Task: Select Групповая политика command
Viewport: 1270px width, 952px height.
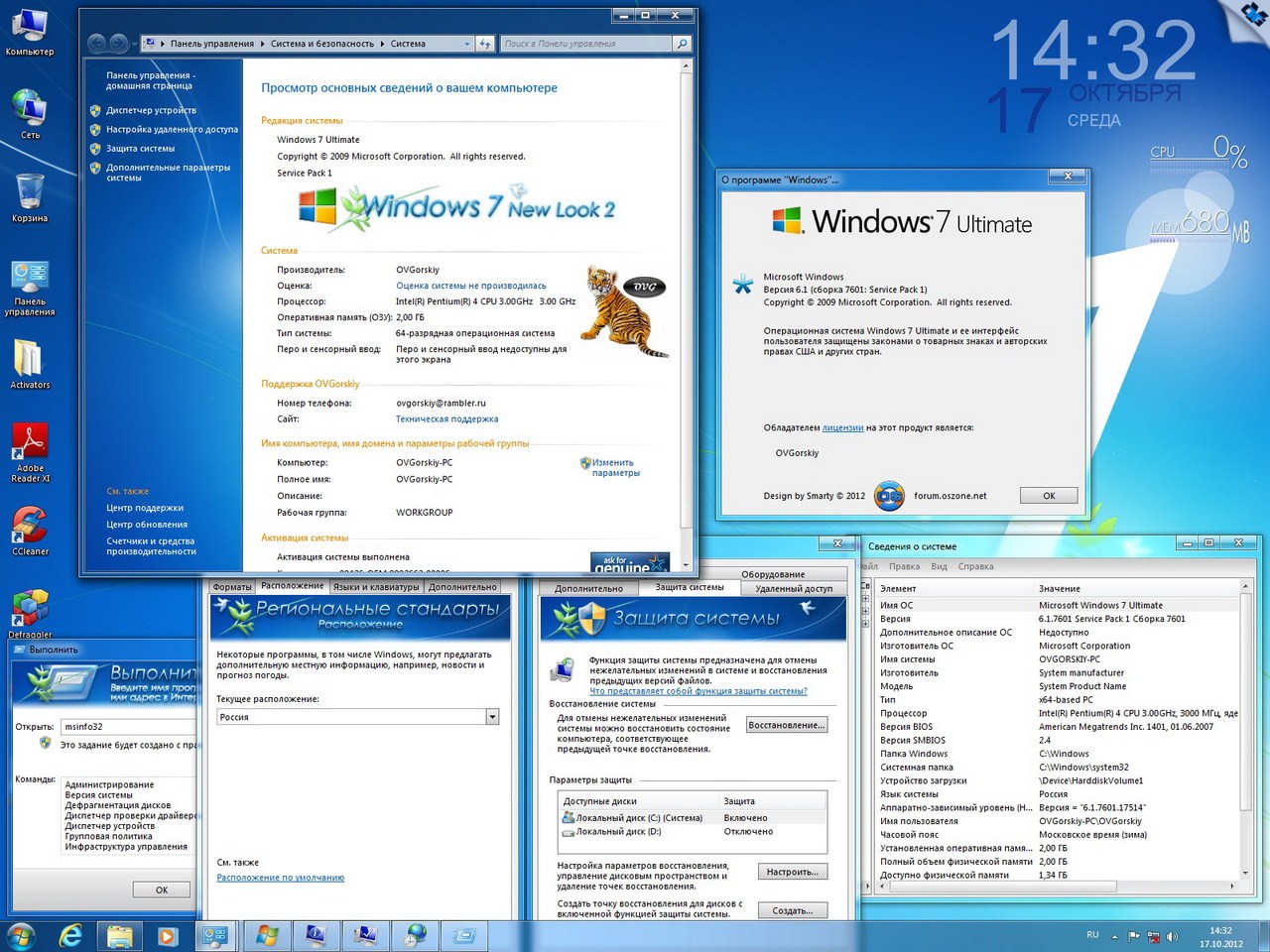Action: tap(108, 836)
